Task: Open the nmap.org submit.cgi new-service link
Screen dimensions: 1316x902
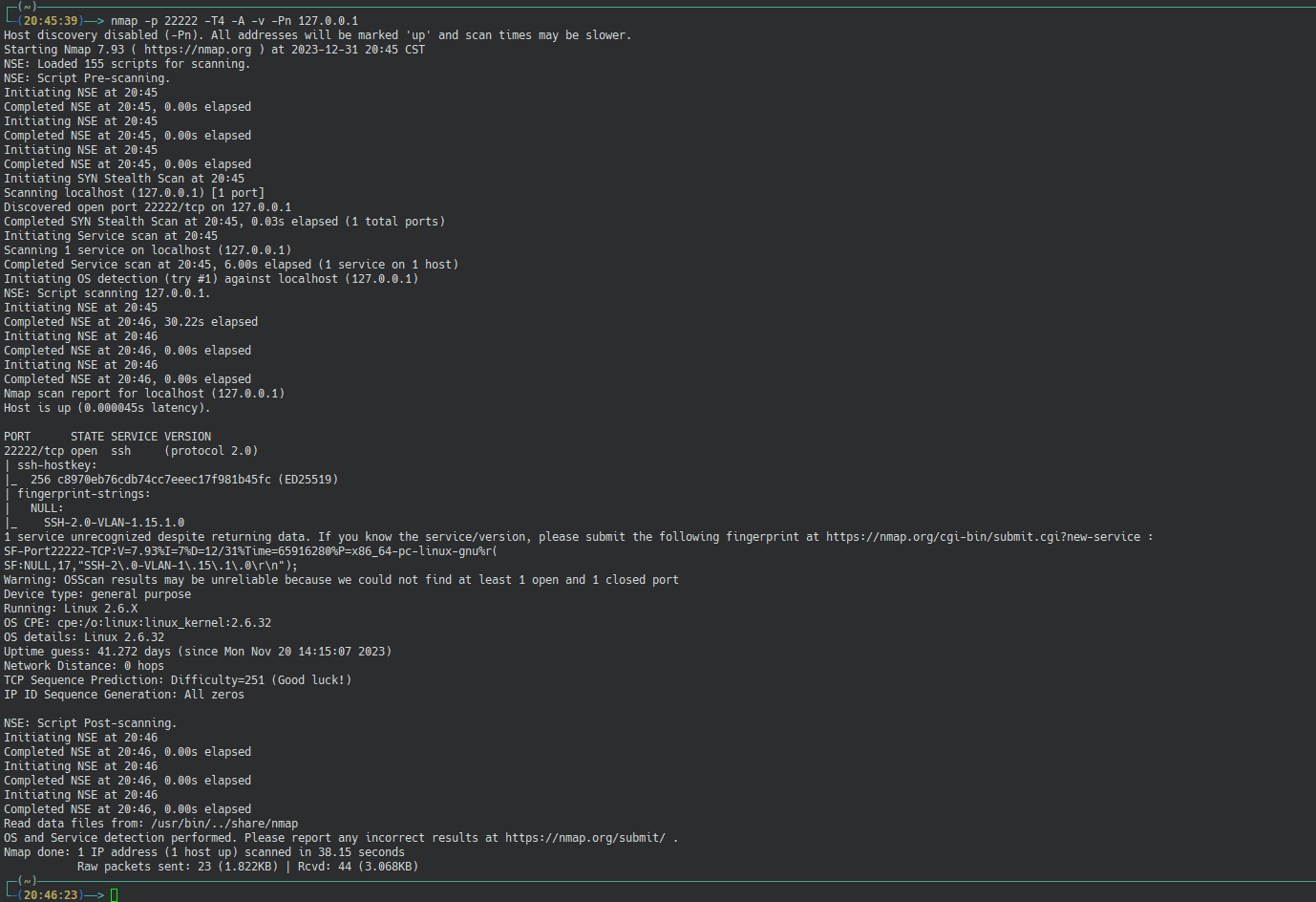Action: click(x=983, y=537)
